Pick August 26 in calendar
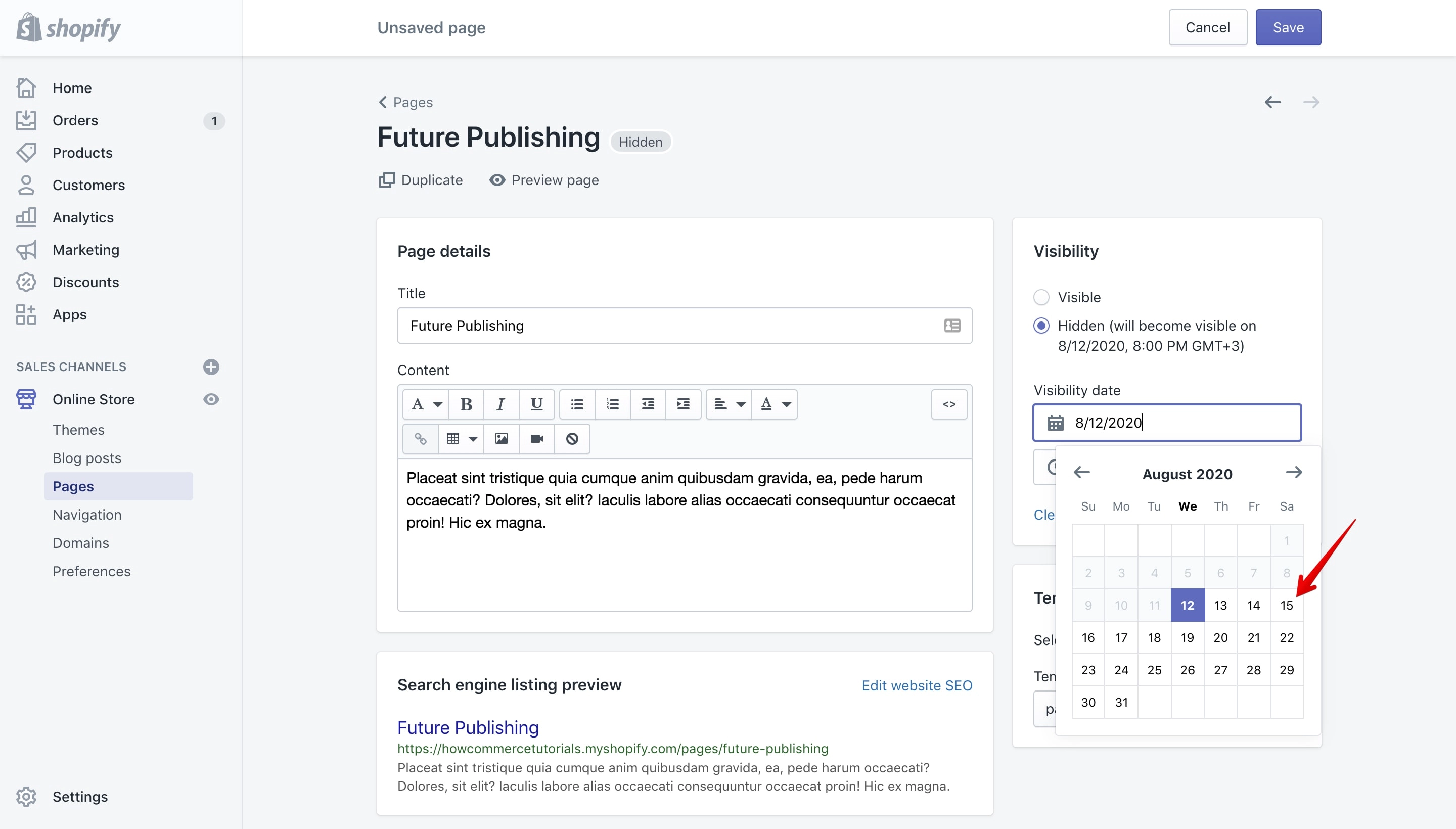The height and width of the screenshot is (829, 1456). click(x=1187, y=670)
